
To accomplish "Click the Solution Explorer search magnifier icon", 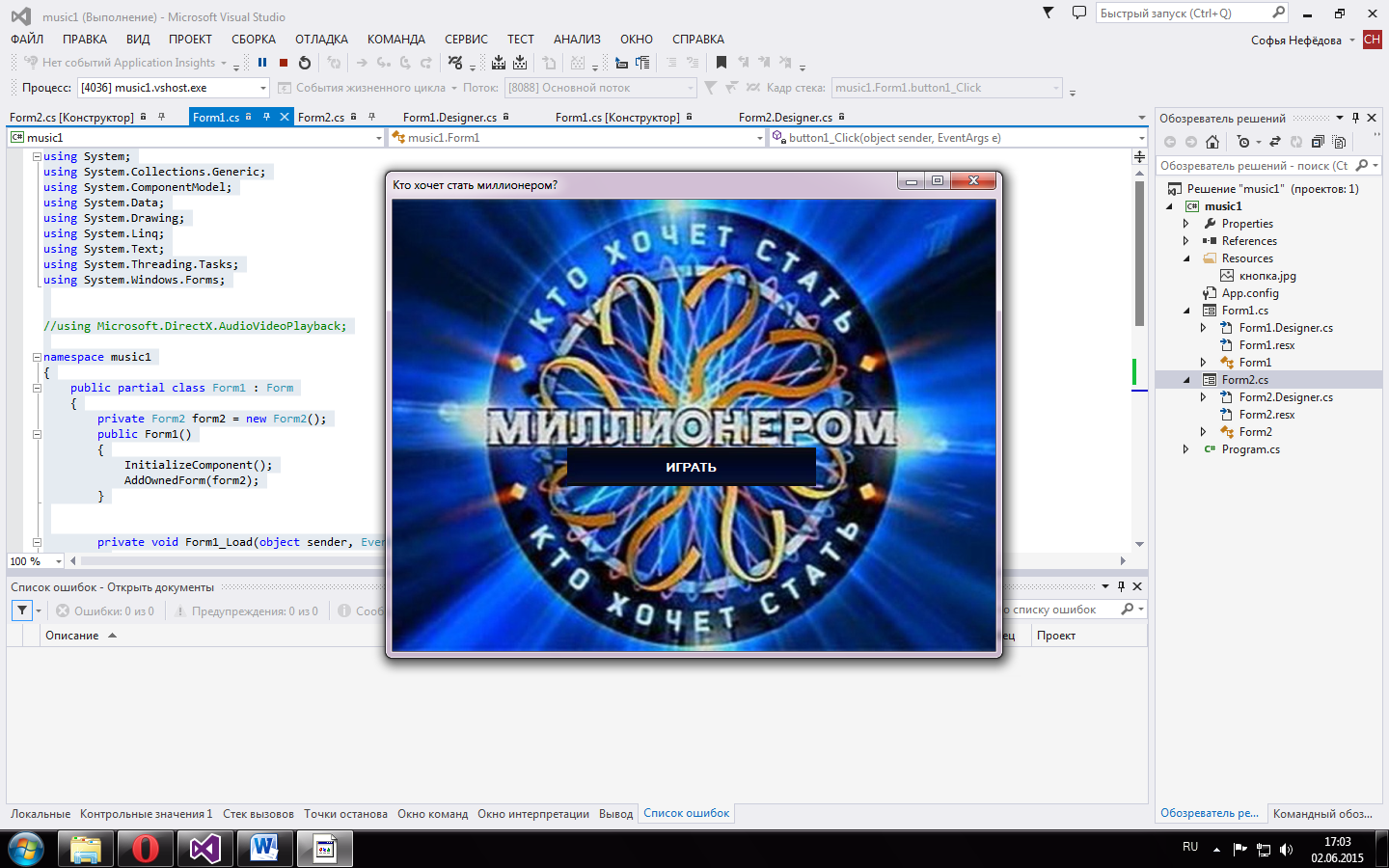I will click(x=1362, y=166).
